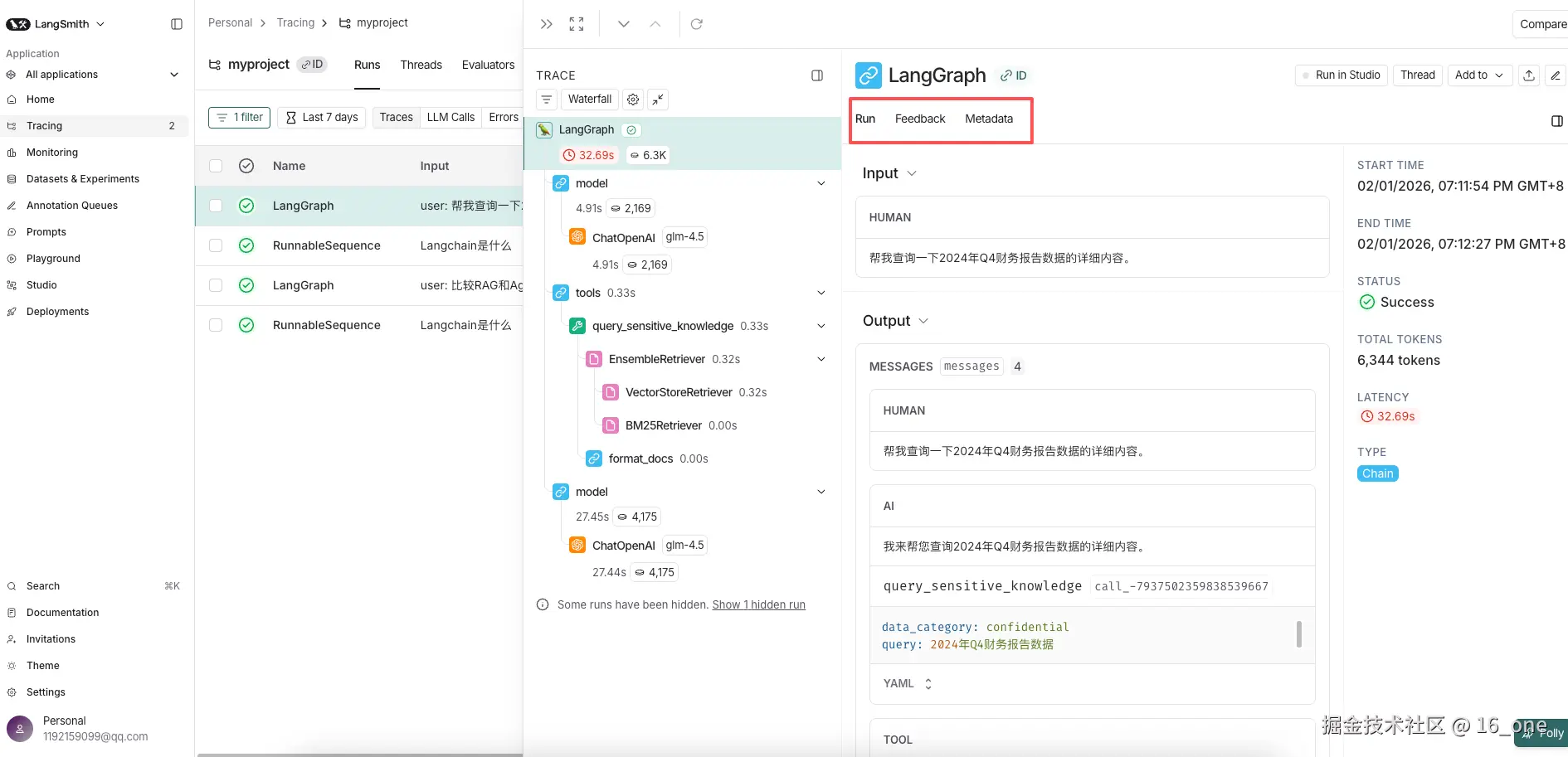Tick checkbox for first RunnableSequence run
Image resolution: width=1568 pixels, height=757 pixels.
216,245
